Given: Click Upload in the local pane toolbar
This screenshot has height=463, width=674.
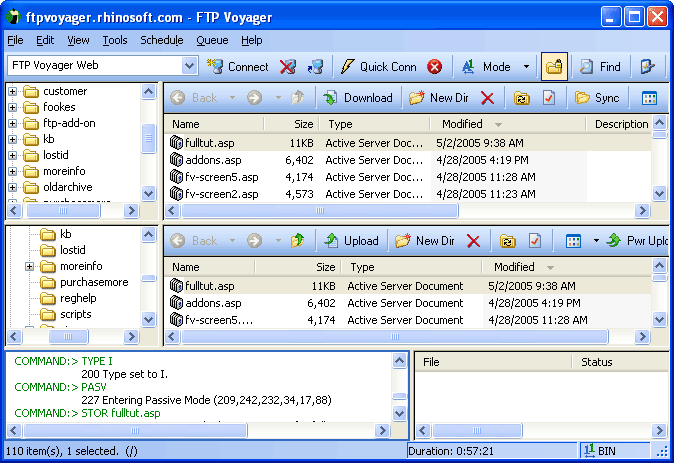Looking at the screenshot, I should pyautogui.click(x=351, y=241).
